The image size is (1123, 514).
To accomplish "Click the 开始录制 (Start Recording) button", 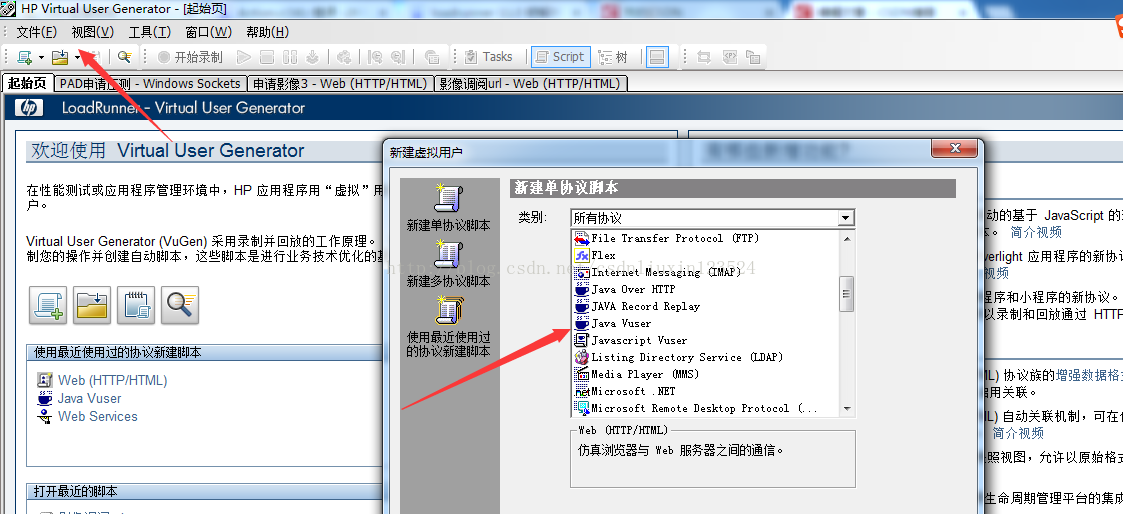I will [191, 57].
